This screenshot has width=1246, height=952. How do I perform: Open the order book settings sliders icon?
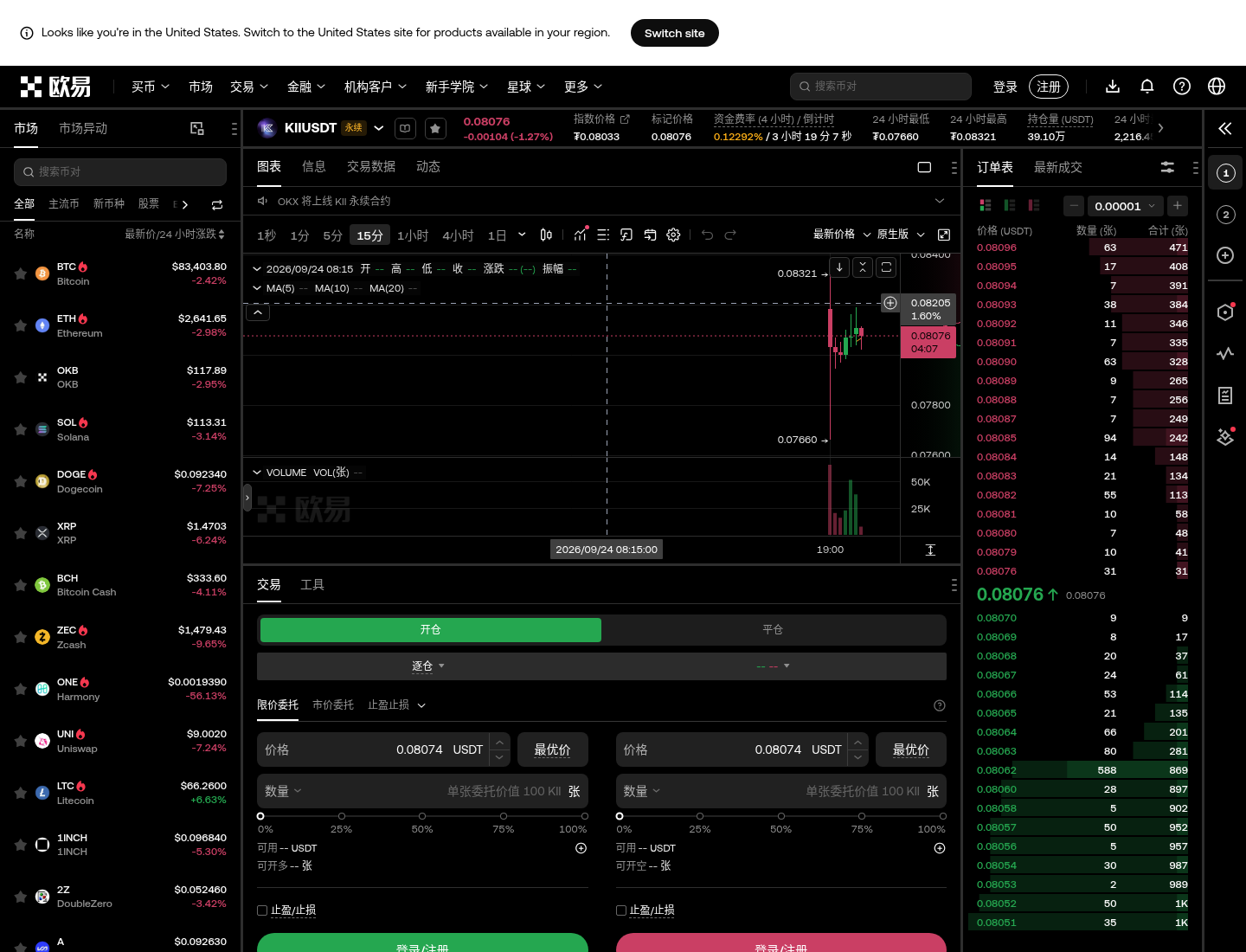click(1167, 167)
